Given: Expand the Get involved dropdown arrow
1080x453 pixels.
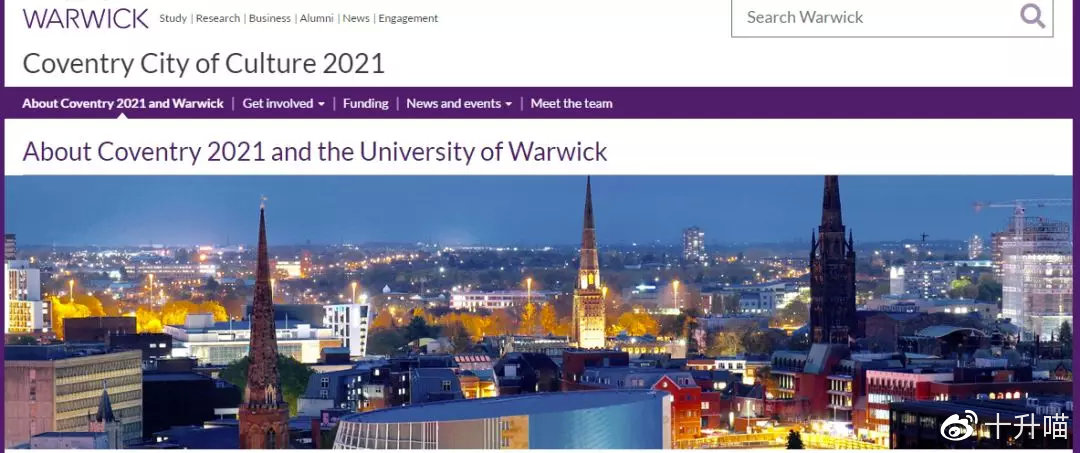Looking at the screenshot, I should pyautogui.click(x=321, y=105).
